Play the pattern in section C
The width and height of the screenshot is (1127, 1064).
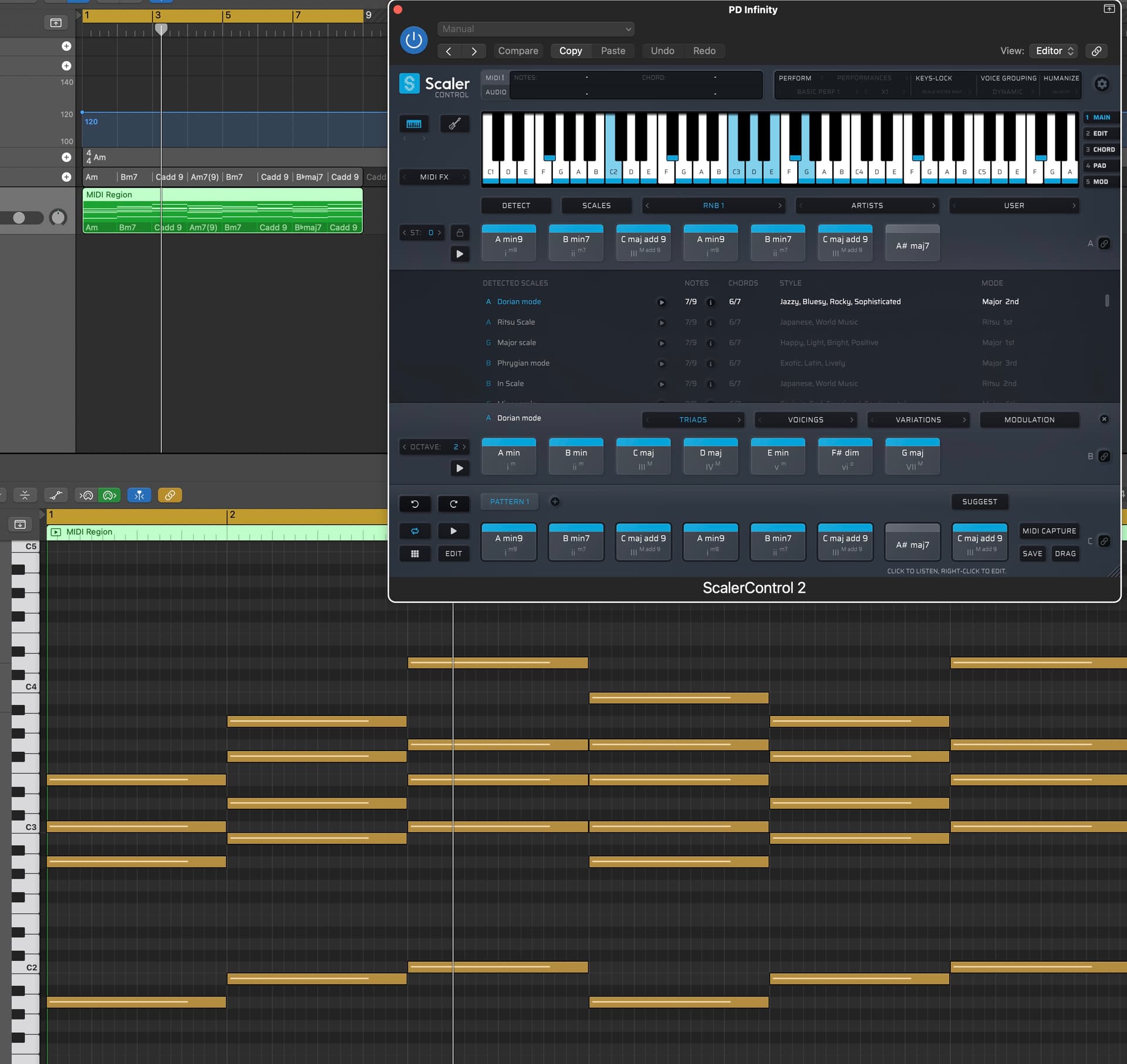point(453,531)
